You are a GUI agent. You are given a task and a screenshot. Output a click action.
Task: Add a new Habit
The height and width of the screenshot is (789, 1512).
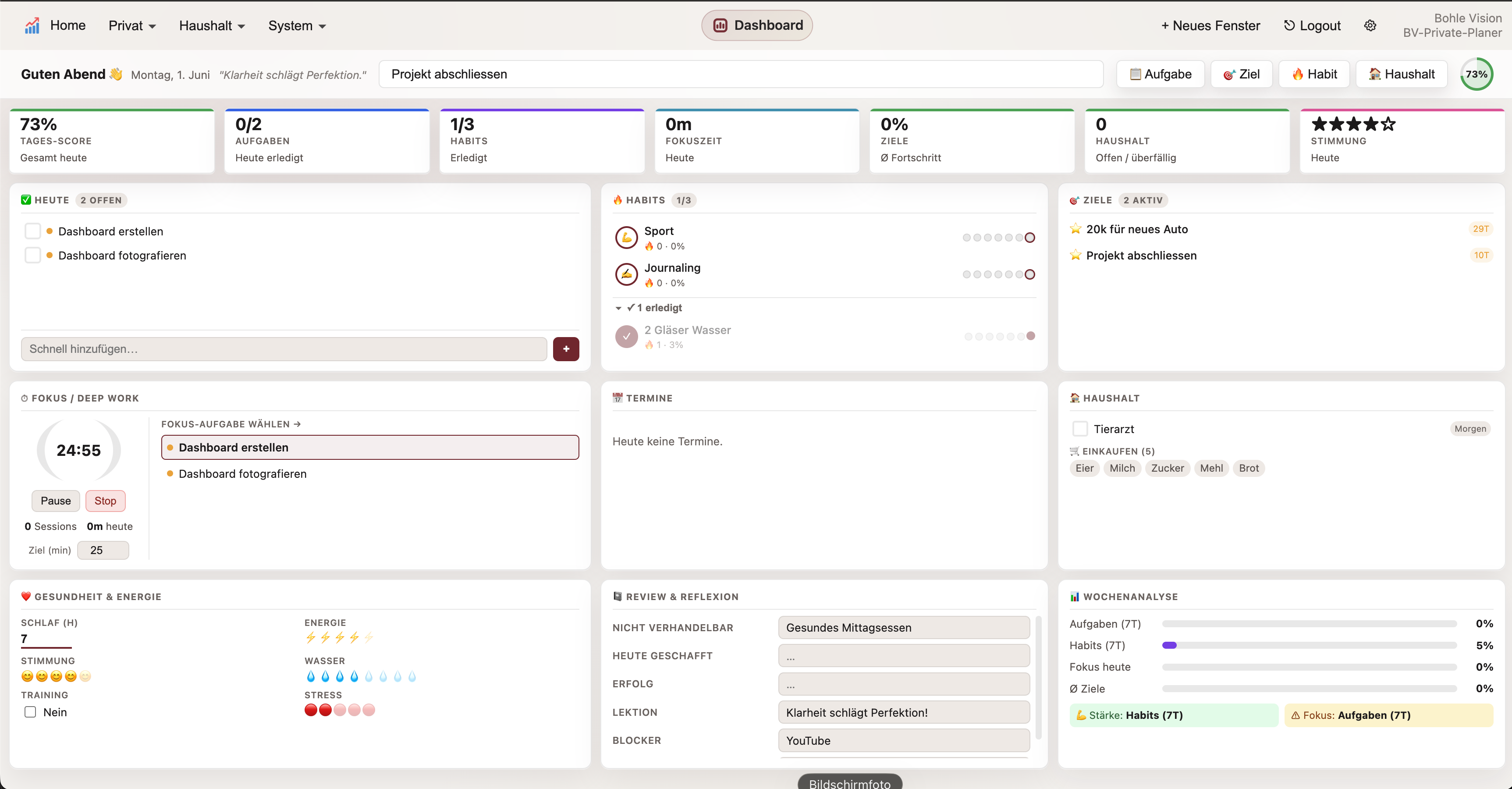(x=1314, y=74)
